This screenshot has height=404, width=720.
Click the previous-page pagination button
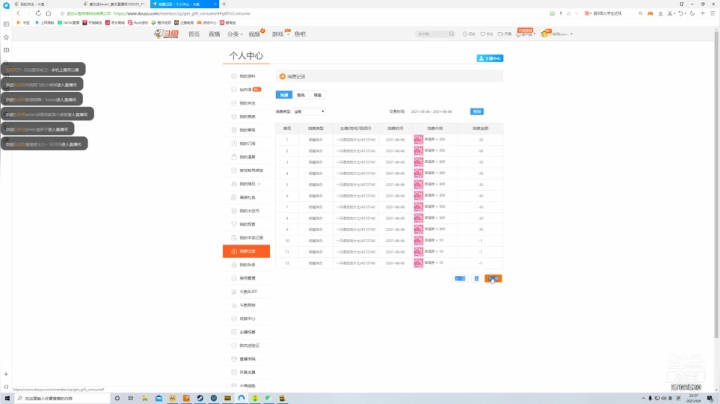click(x=460, y=279)
